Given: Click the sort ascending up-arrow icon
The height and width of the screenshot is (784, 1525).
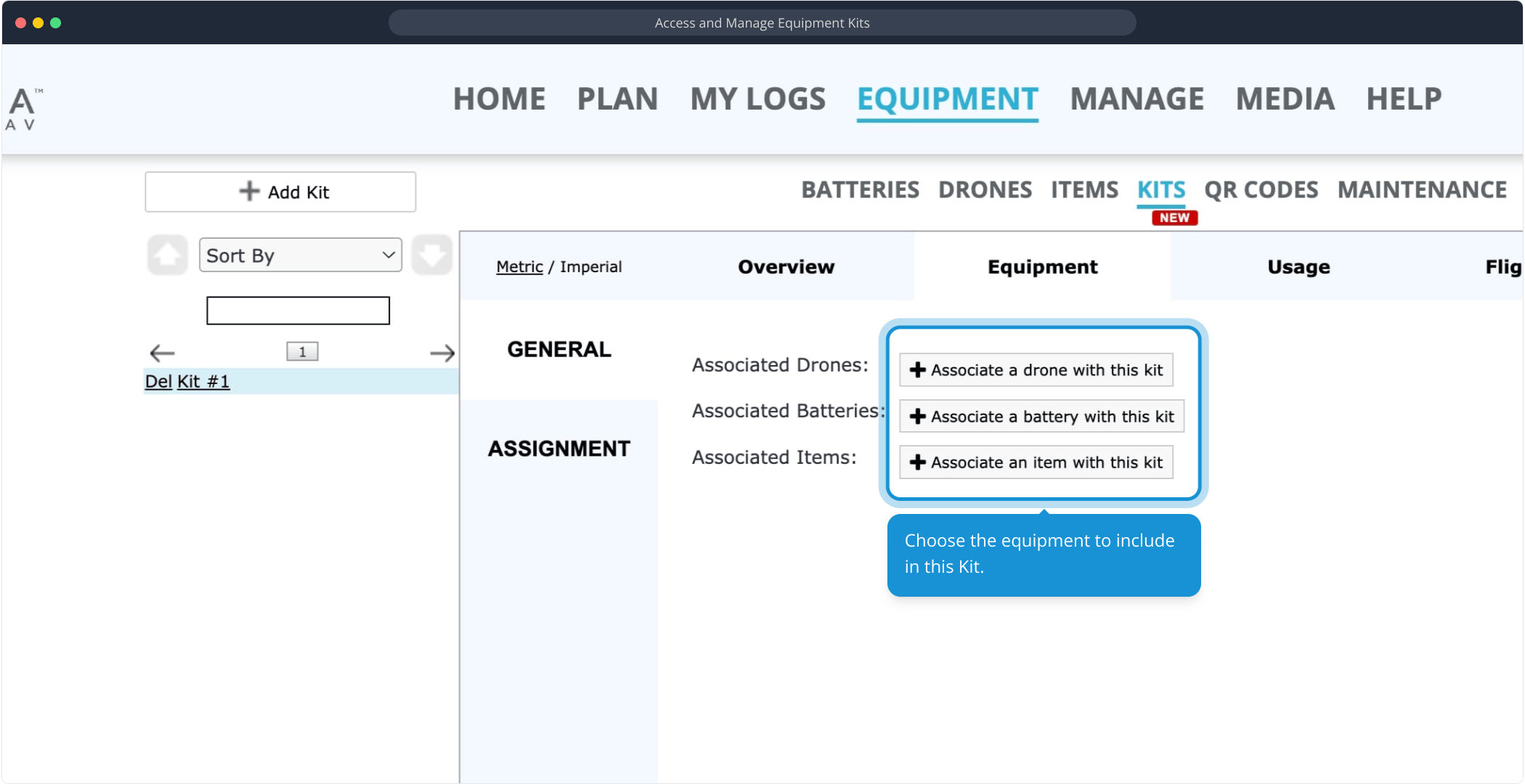Looking at the screenshot, I should 167,255.
